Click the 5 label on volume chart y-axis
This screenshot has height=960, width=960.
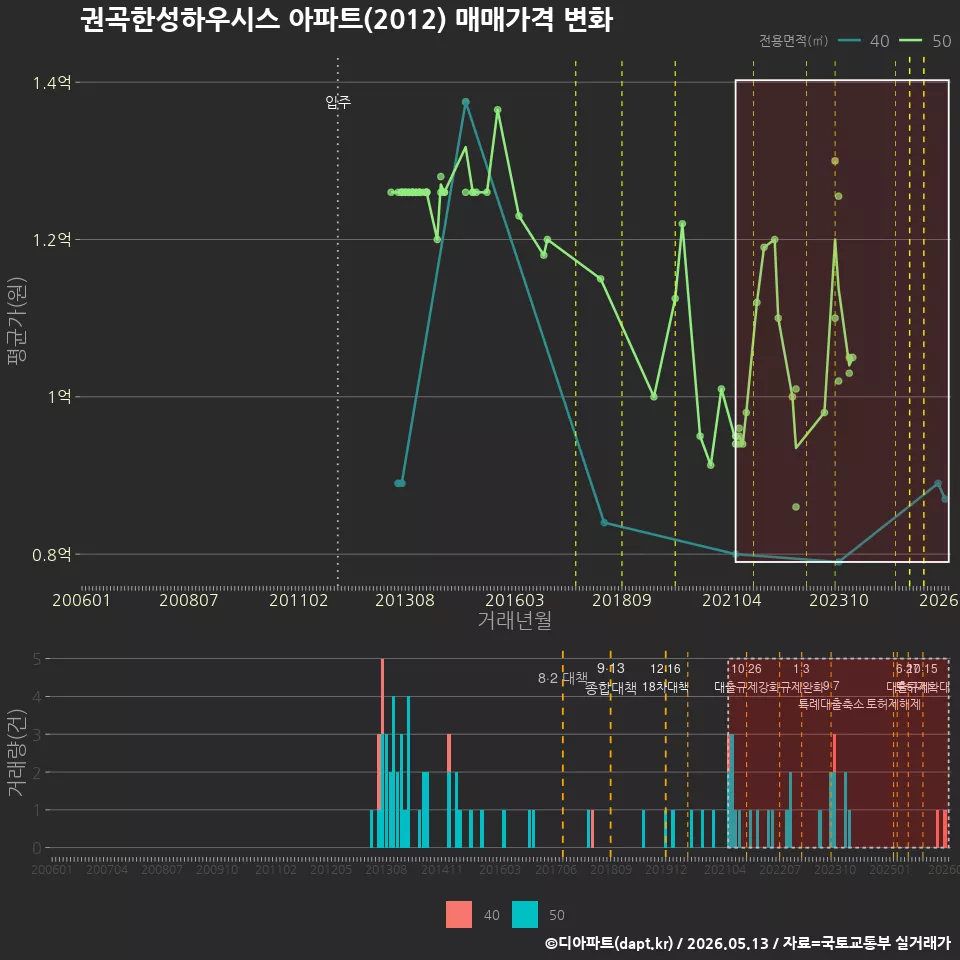click(37, 659)
